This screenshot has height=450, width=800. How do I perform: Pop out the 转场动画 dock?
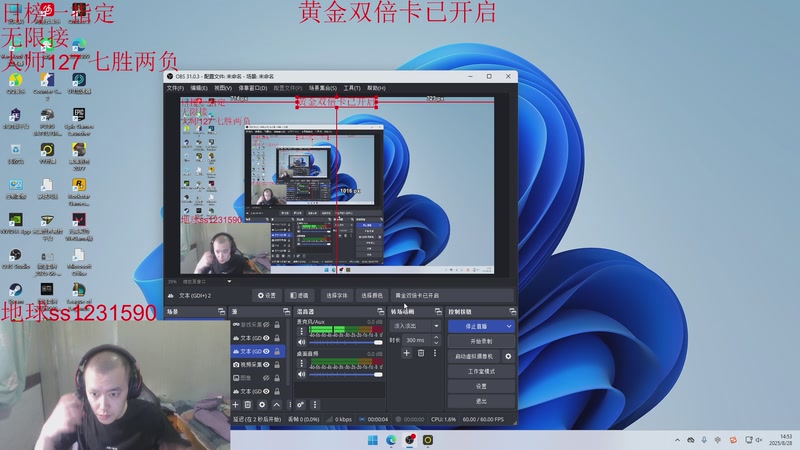pyautogui.click(x=438, y=311)
